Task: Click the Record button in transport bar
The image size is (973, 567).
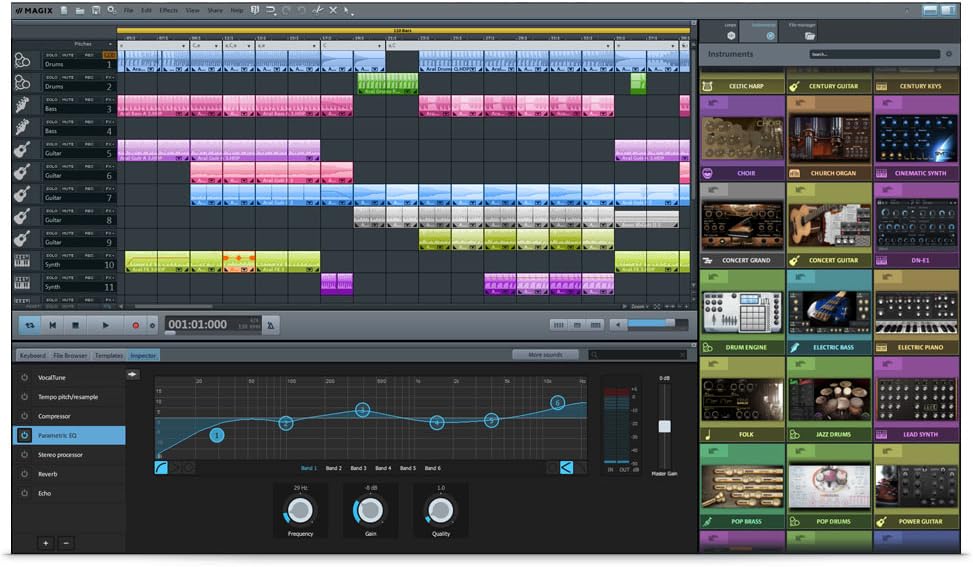Action: click(136, 325)
